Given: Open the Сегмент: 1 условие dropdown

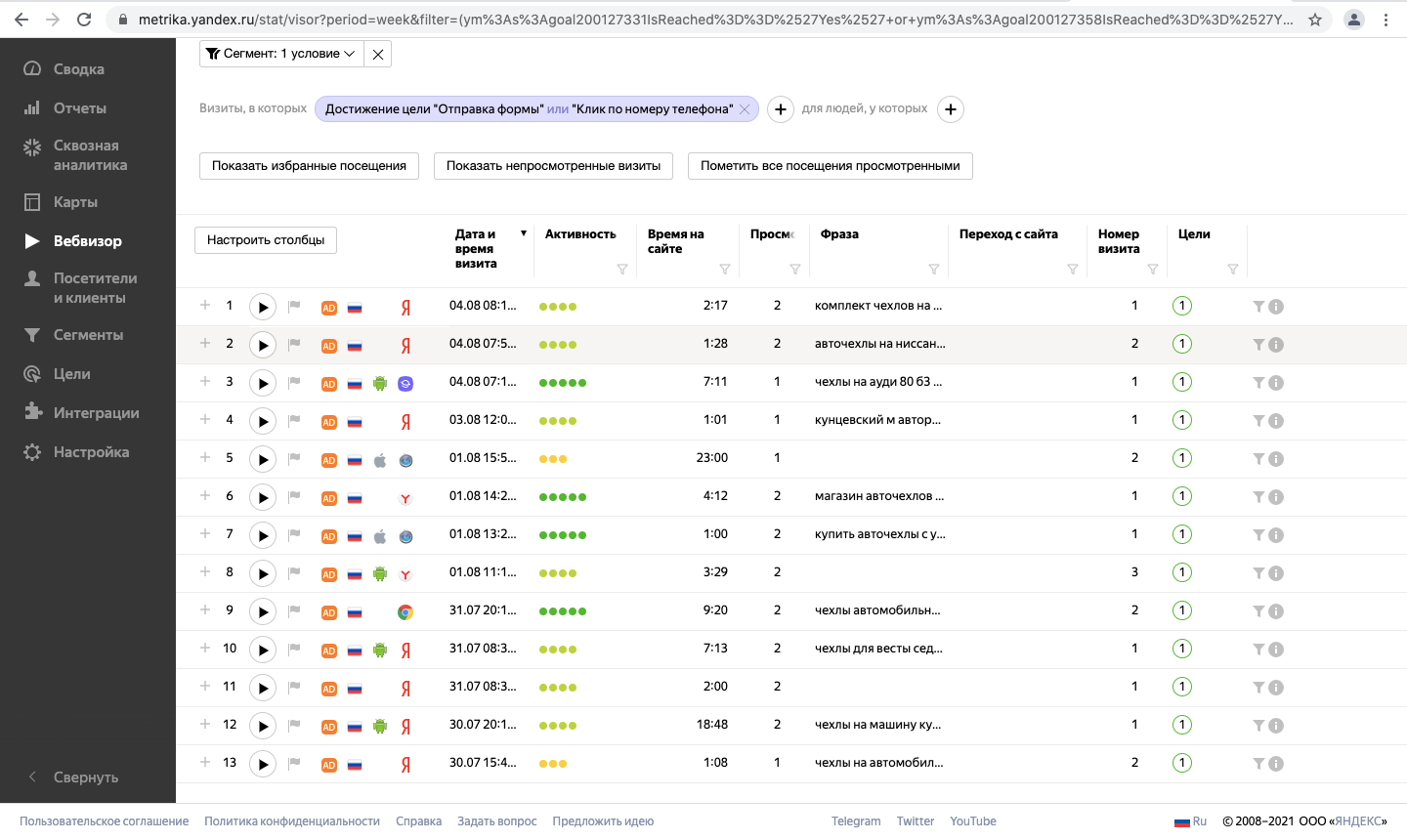Looking at the screenshot, I should 281,54.
